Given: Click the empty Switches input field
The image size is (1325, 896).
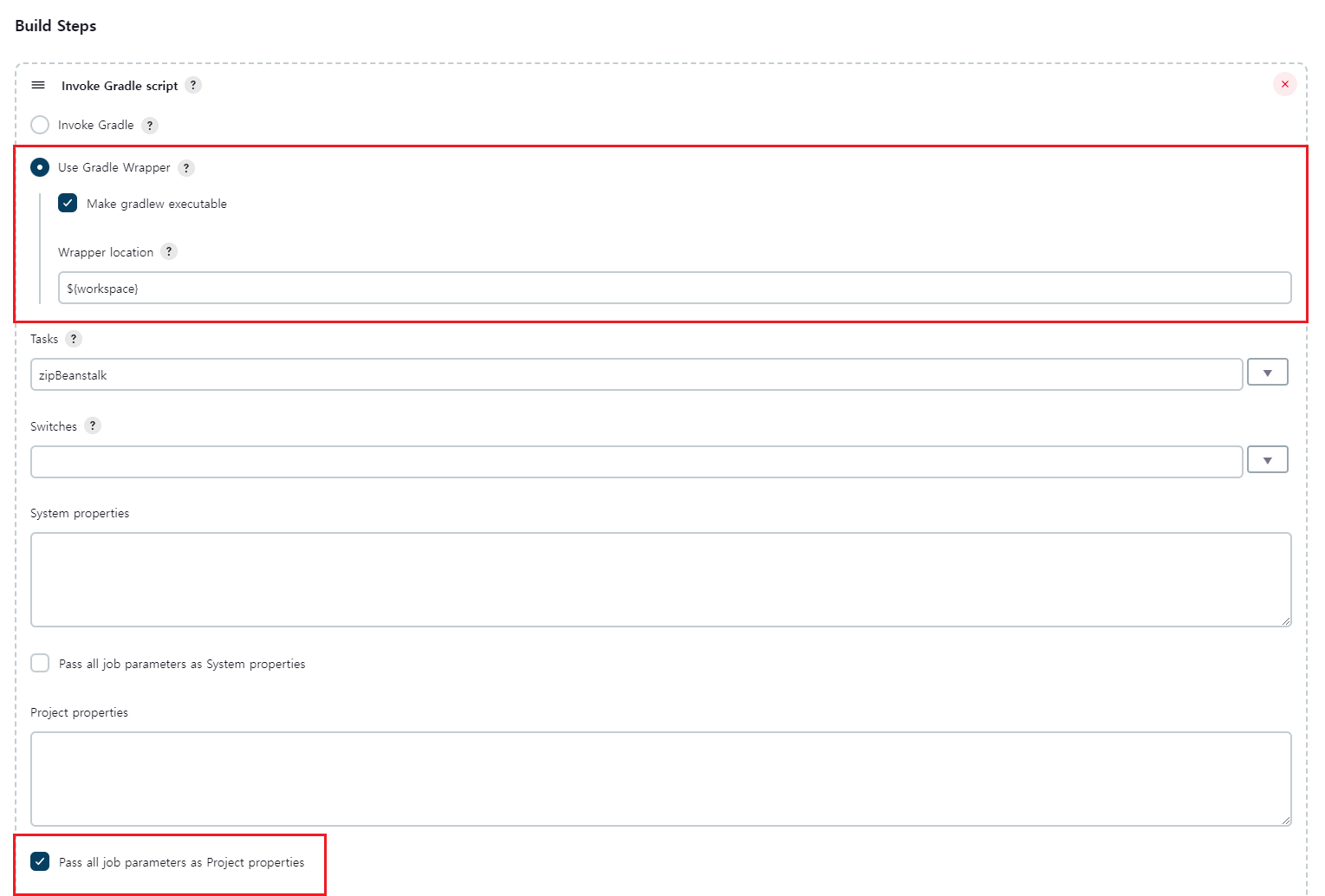Looking at the screenshot, I should pos(636,461).
